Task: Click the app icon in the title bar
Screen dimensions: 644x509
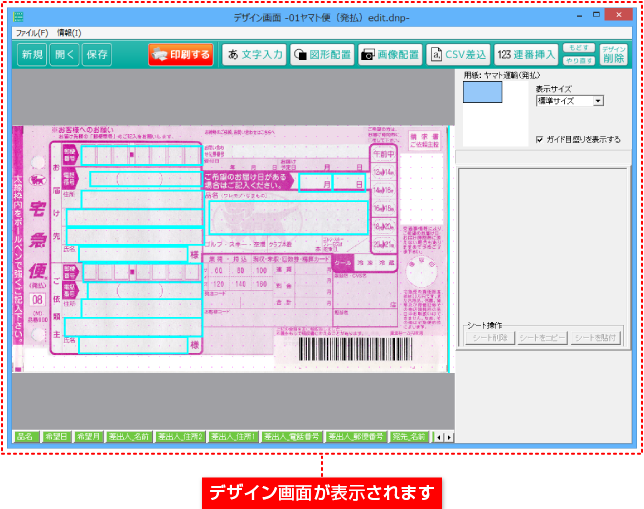Action: tap(18, 17)
